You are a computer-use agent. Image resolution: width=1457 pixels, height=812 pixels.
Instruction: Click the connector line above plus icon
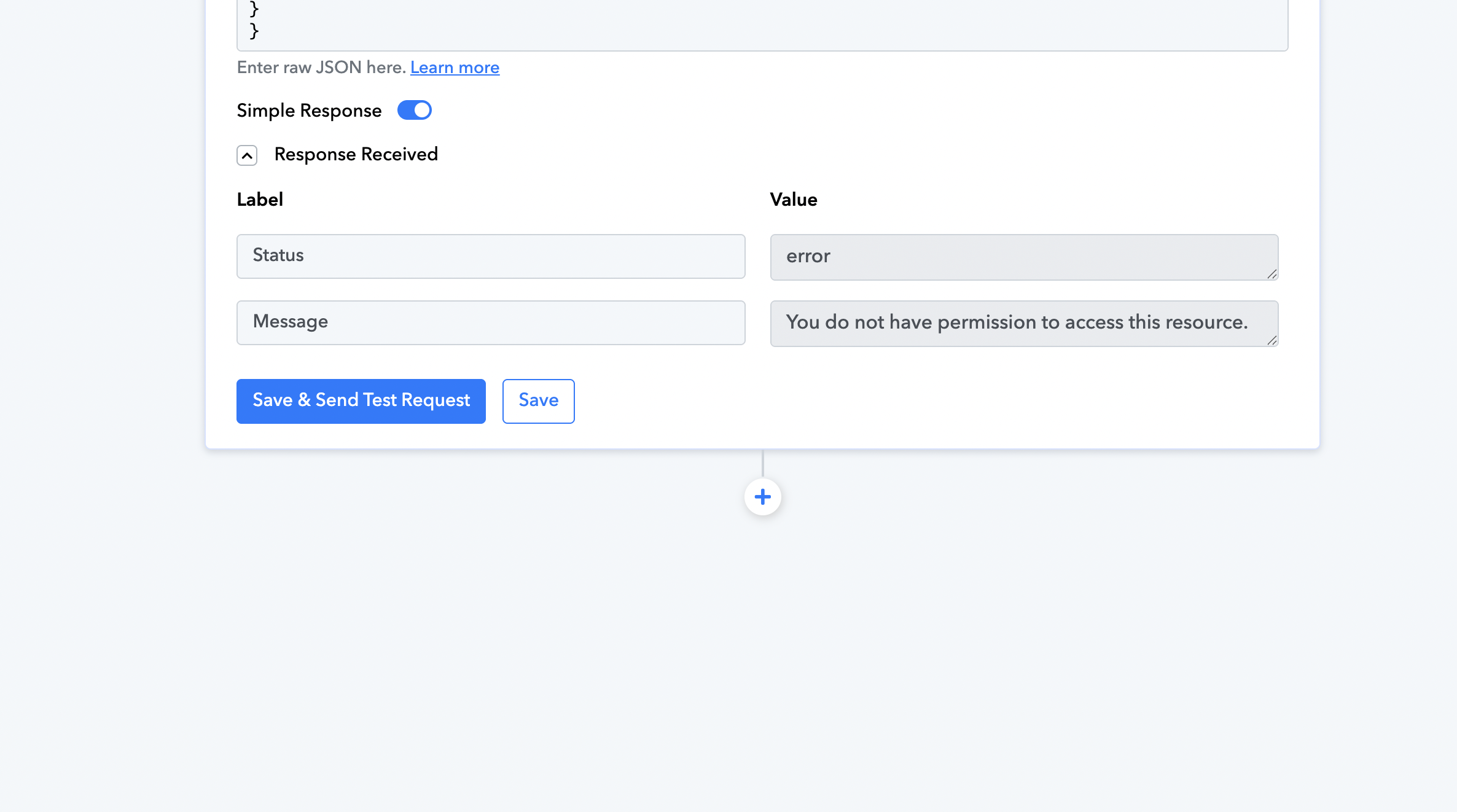(762, 463)
